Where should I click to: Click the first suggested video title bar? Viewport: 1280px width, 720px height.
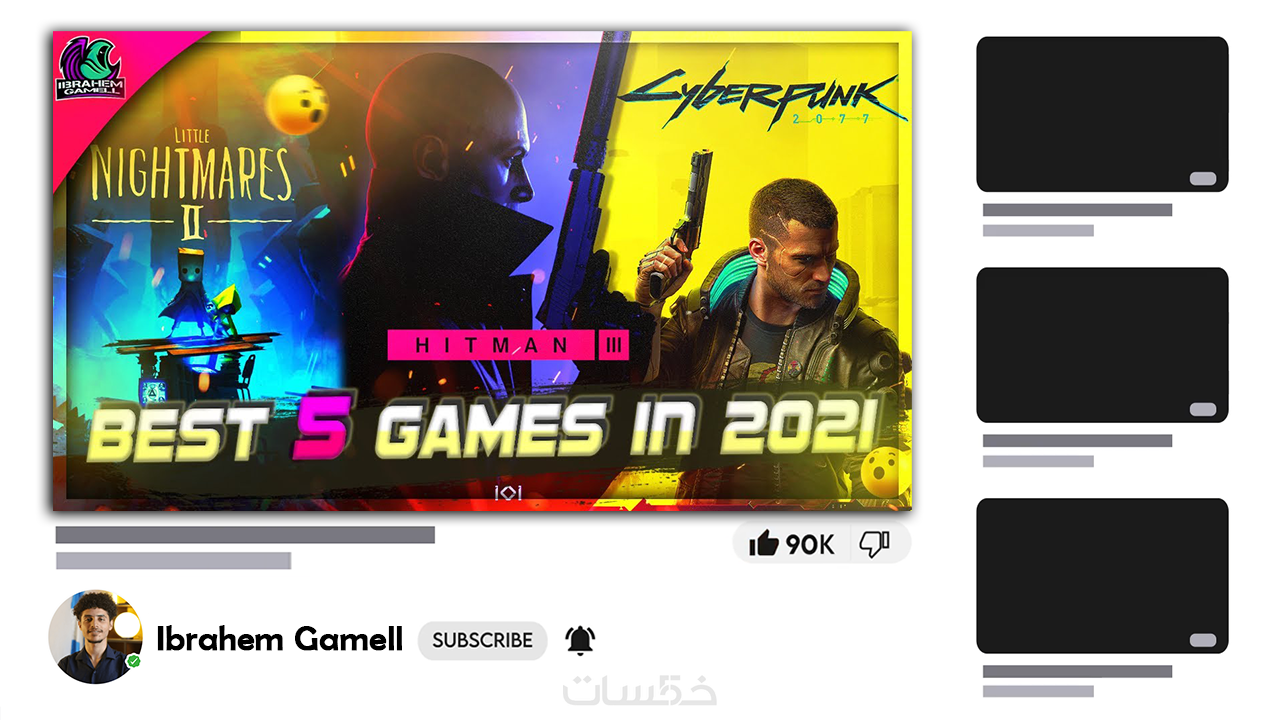pyautogui.click(x=1077, y=210)
